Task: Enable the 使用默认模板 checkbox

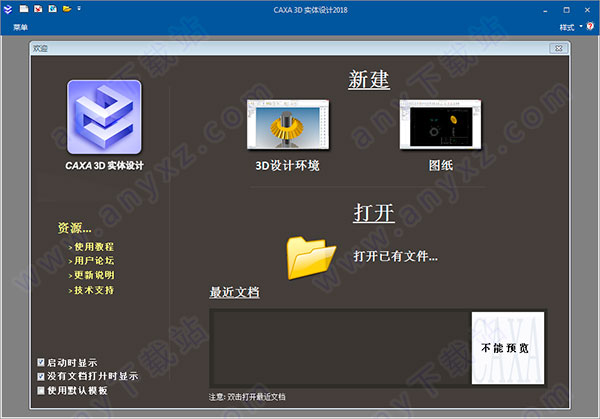Action: (x=41, y=390)
